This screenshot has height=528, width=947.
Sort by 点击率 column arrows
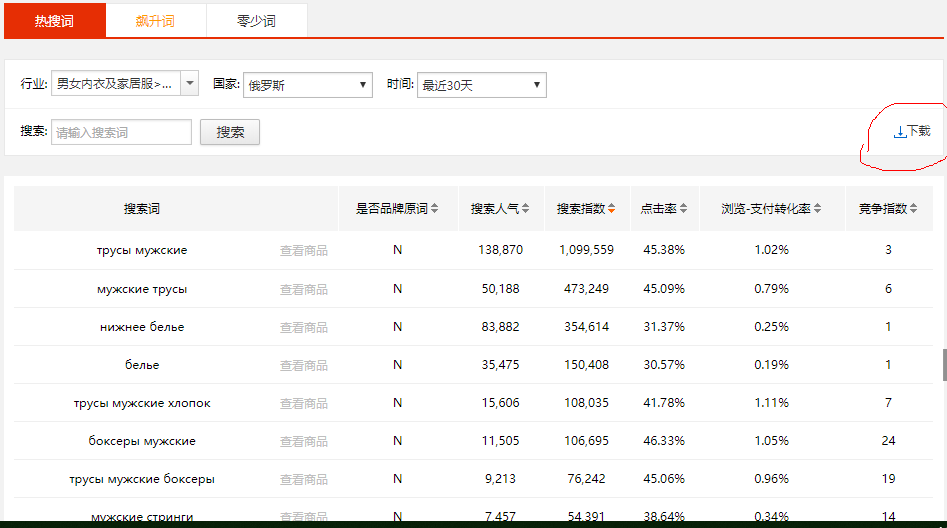click(x=683, y=209)
